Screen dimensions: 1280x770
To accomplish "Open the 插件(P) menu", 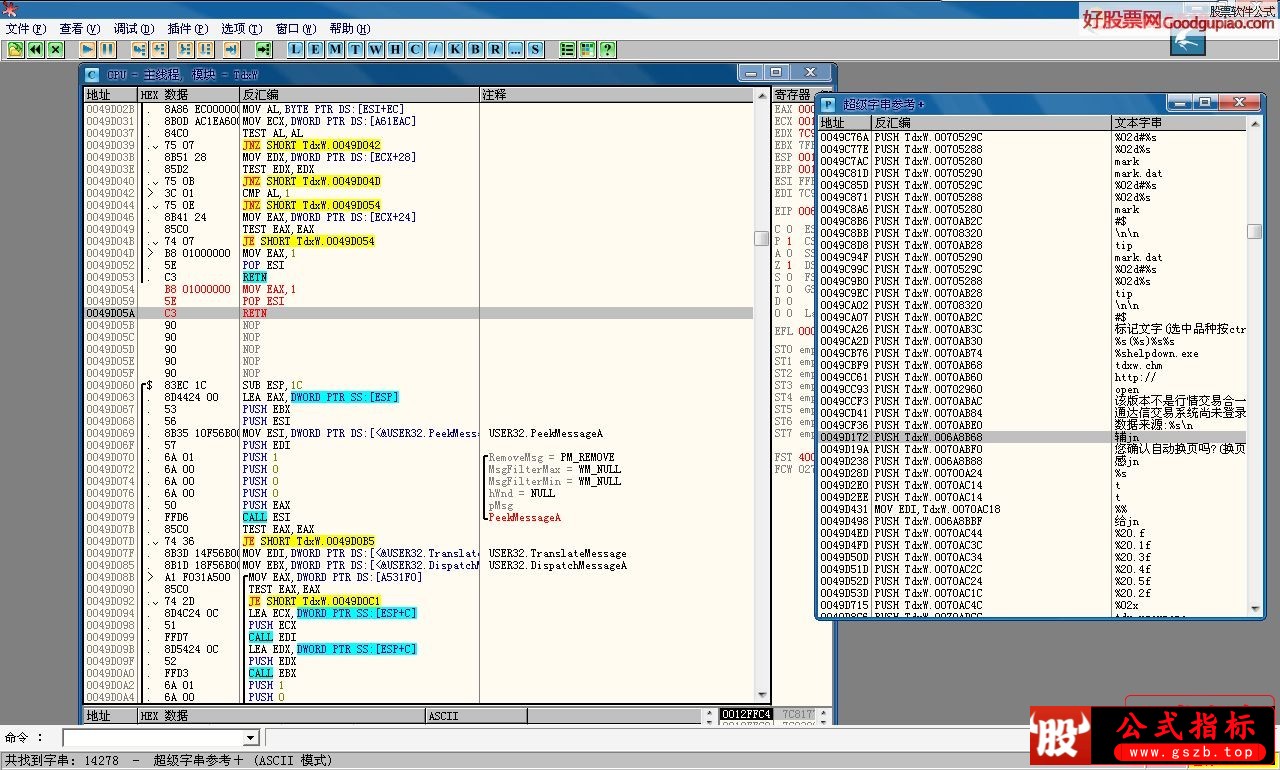I will click(187, 29).
